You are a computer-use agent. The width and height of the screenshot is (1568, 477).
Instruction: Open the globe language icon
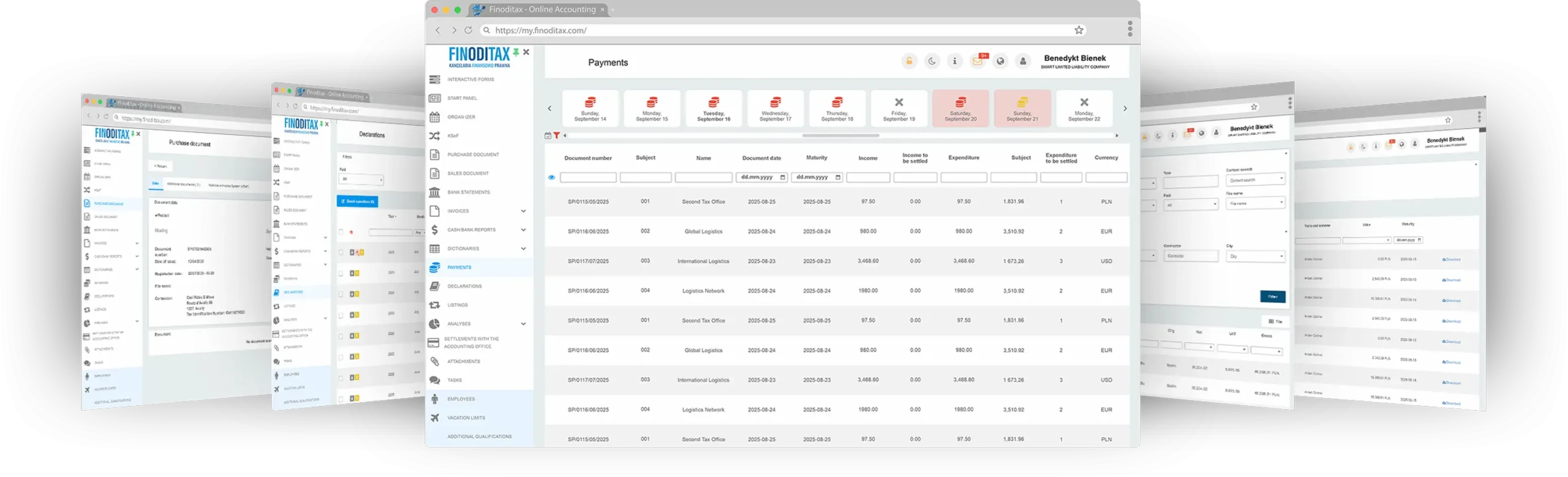pos(1000,61)
